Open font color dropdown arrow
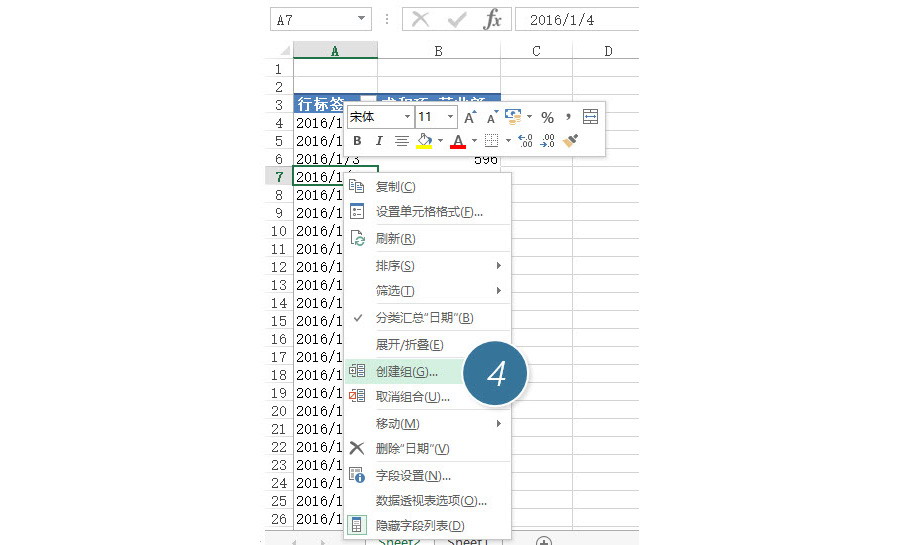 [474, 141]
